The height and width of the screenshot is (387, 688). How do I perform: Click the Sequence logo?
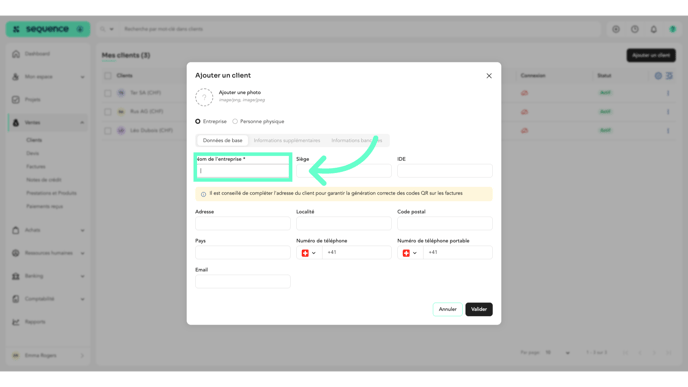pos(48,29)
